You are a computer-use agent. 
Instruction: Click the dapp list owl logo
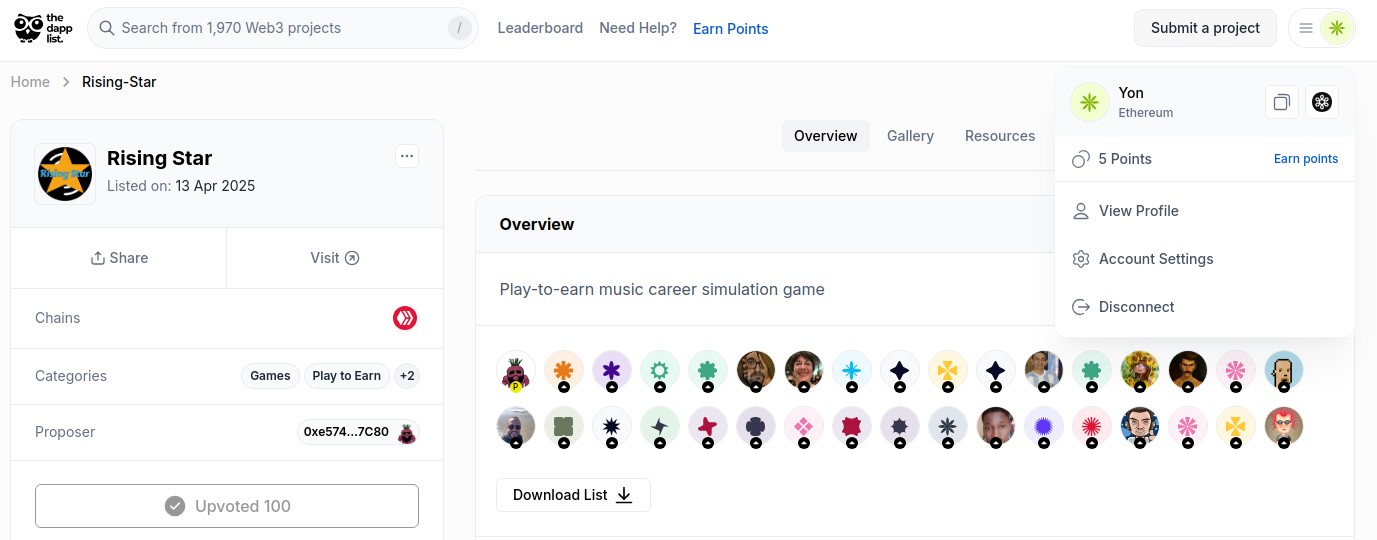coord(44,28)
